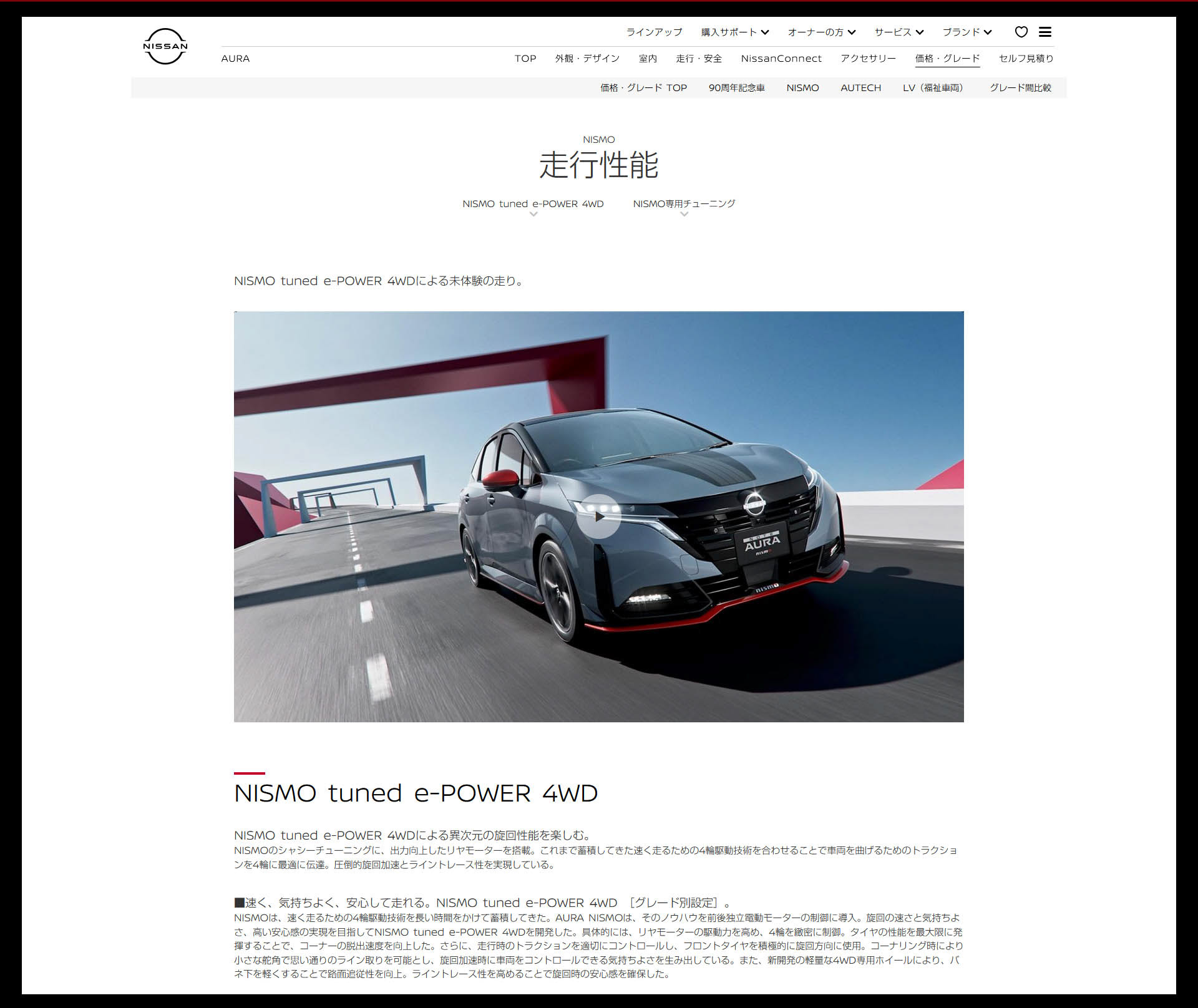Expand the ブランド dropdown
1198x1008 pixels.
[x=967, y=32]
